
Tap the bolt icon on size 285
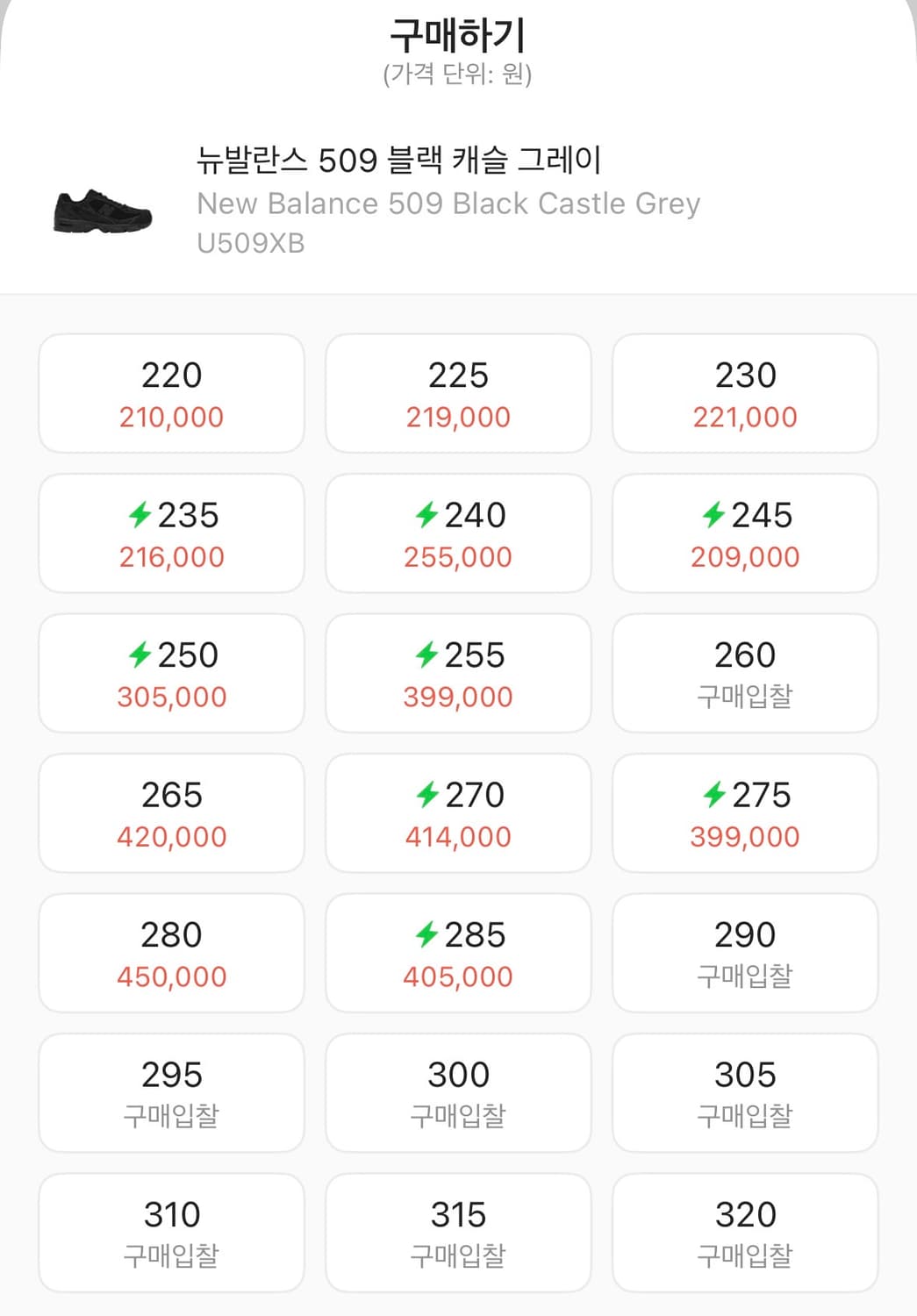pos(426,934)
